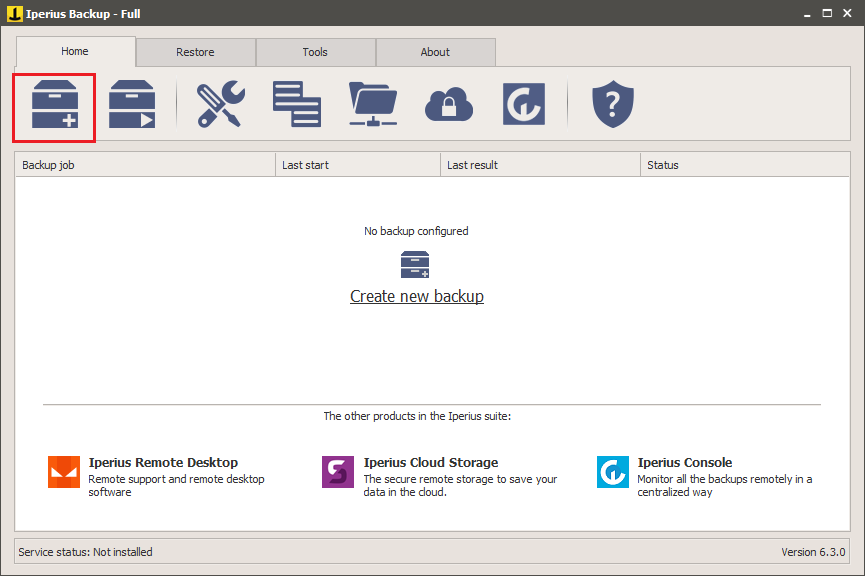Open general settings wrench and screwdriver icon
This screenshot has height=576, width=865.
tap(221, 104)
